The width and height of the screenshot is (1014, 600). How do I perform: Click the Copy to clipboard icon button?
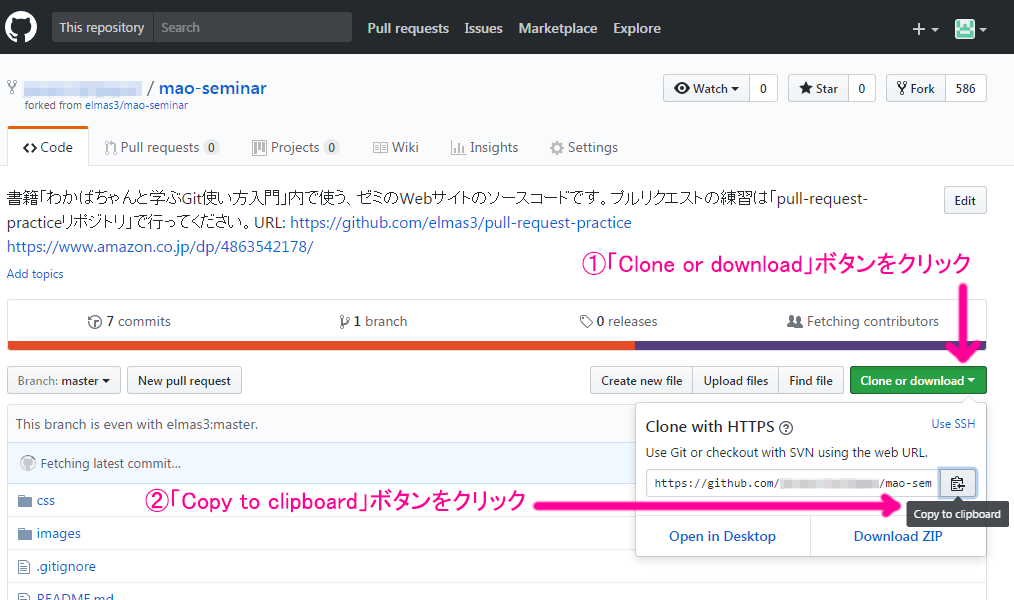957,483
